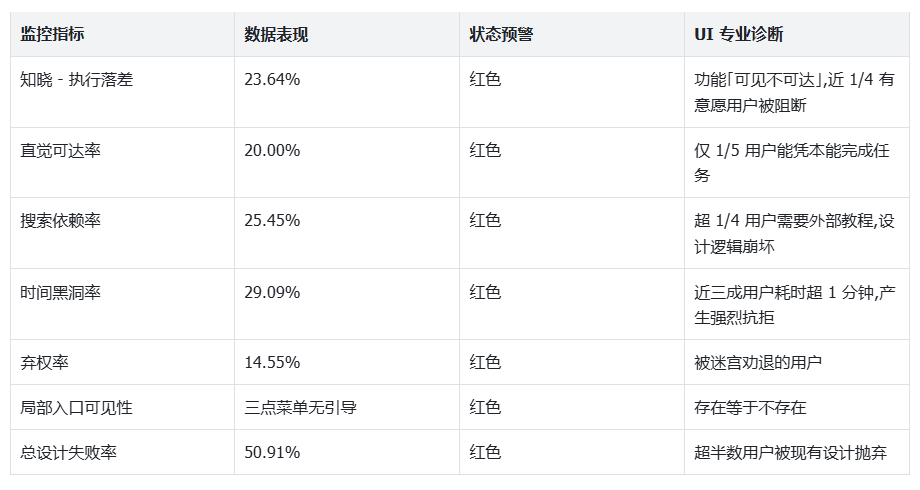Screen dimensions: 920x490
Task: Click the 搜索依赖率 metric cell
Action: coord(61,221)
